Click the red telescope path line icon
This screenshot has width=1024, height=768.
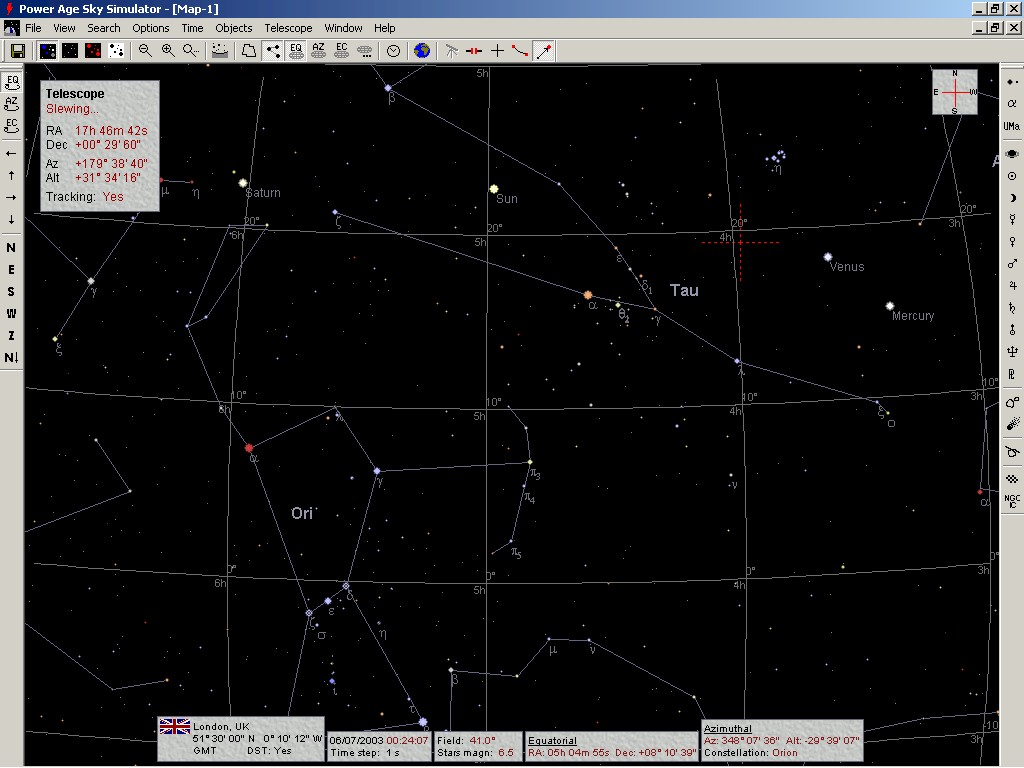coord(520,51)
